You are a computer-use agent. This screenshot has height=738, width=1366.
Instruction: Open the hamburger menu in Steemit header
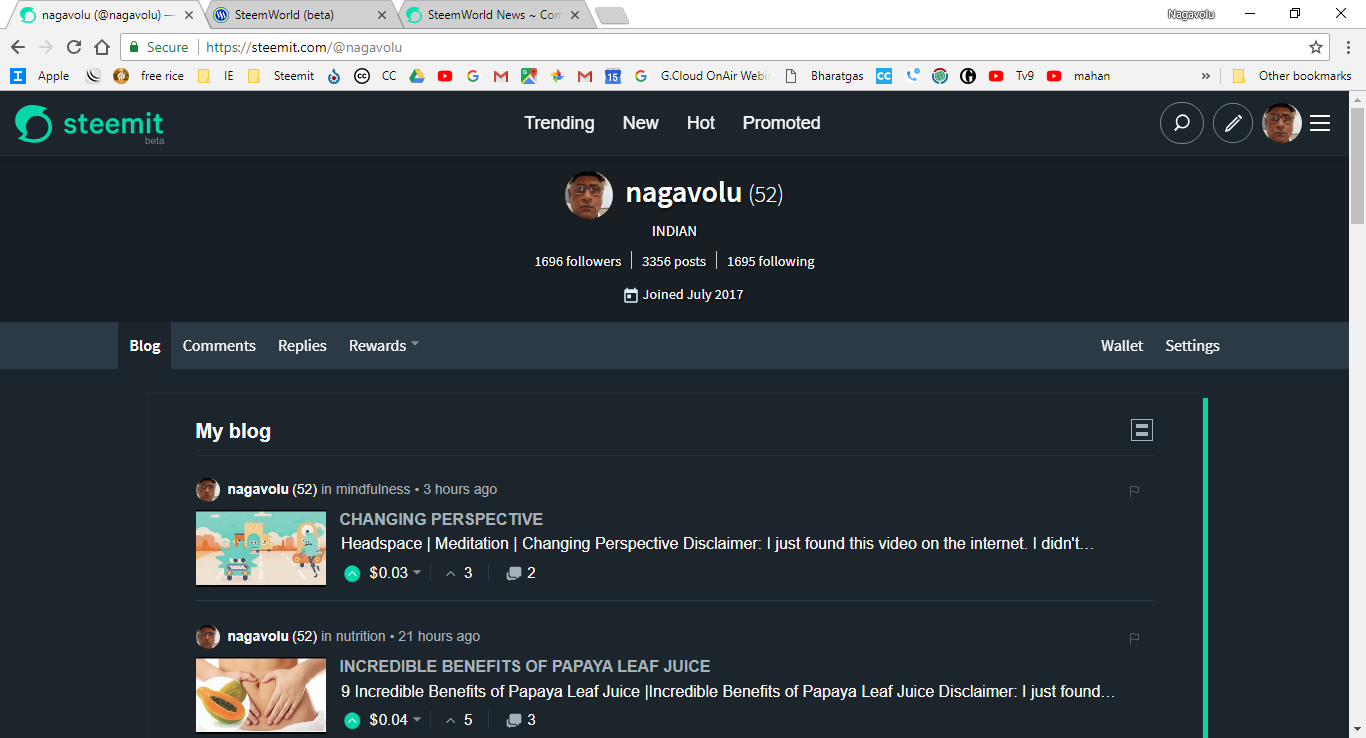click(1320, 123)
